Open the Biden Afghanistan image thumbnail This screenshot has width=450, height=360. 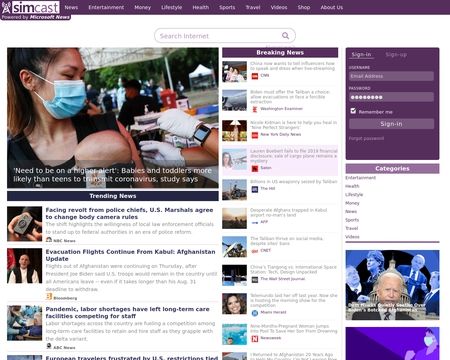[x=392, y=285]
